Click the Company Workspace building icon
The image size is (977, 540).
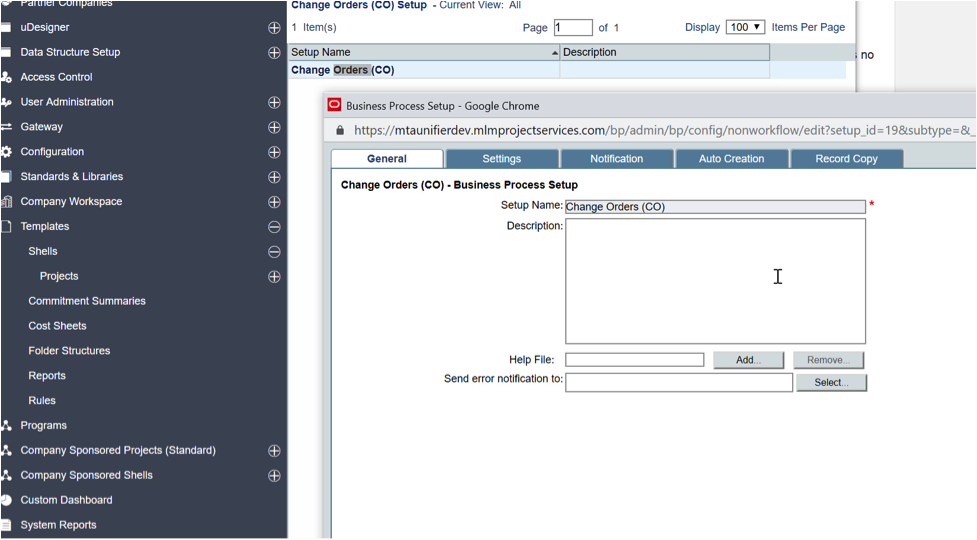pos(6,202)
